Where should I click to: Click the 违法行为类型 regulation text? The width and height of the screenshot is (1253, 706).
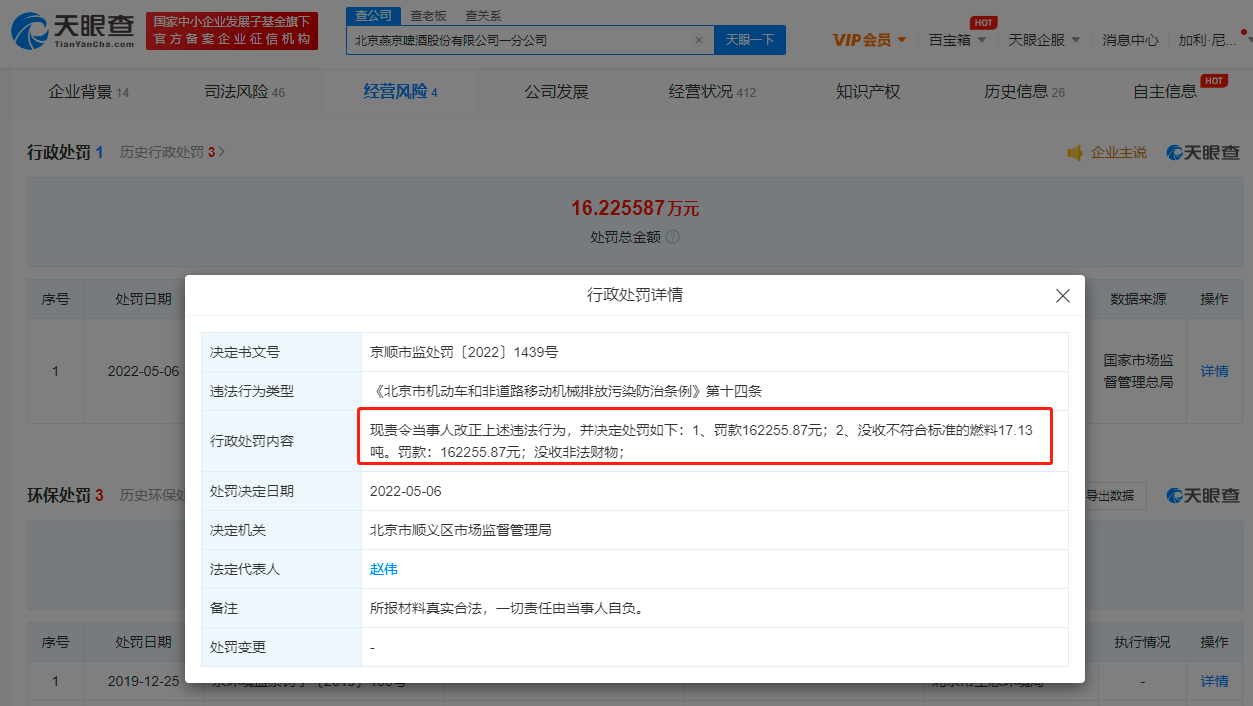(566, 391)
